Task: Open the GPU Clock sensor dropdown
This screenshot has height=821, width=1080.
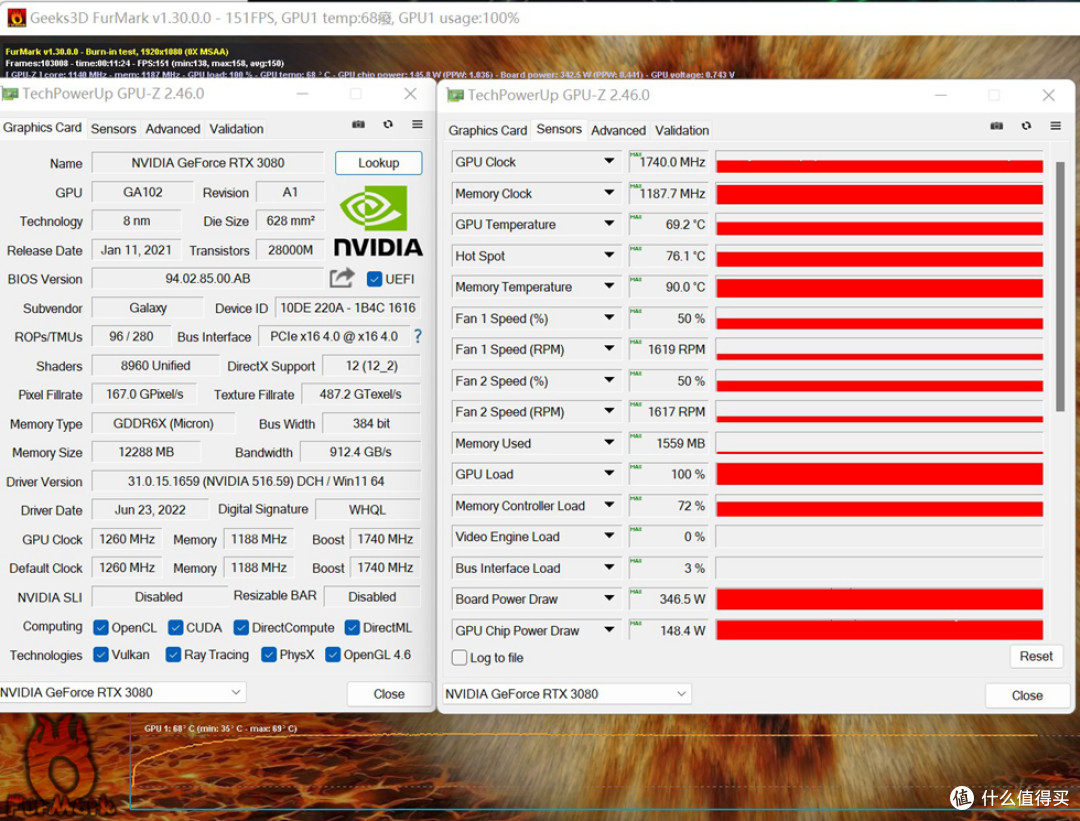Action: (609, 161)
